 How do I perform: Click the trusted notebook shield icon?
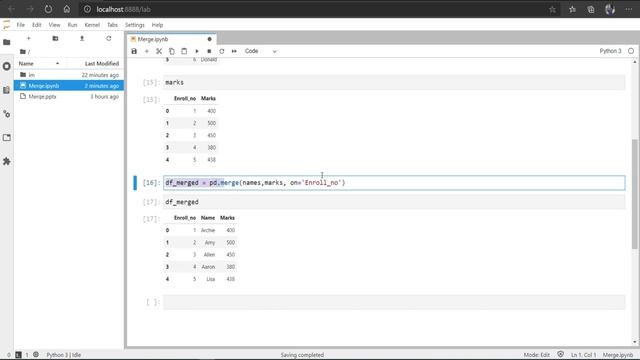pos(560,354)
